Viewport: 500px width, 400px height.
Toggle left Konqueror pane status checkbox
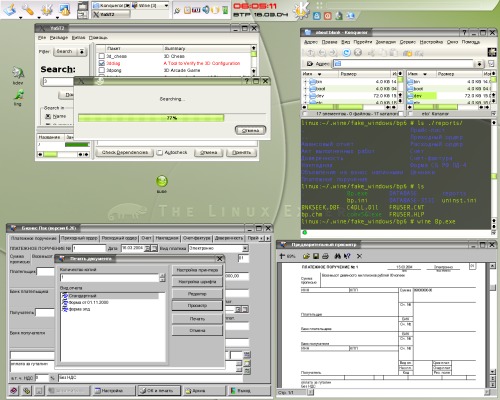click(x=304, y=114)
